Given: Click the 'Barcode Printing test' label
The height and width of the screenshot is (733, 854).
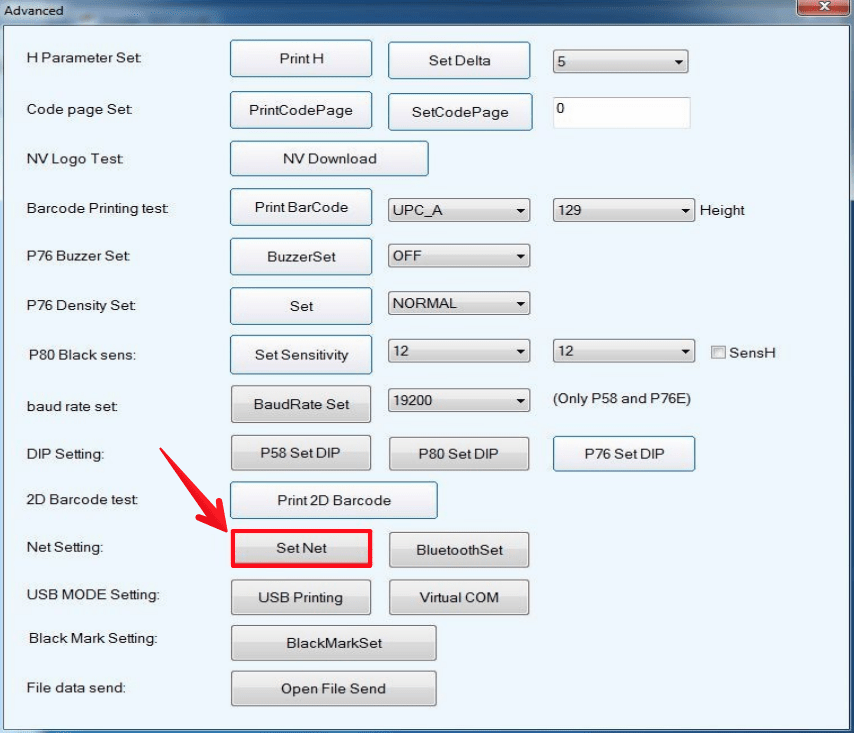Looking at the screenshot, I should (x=97, y=209).
